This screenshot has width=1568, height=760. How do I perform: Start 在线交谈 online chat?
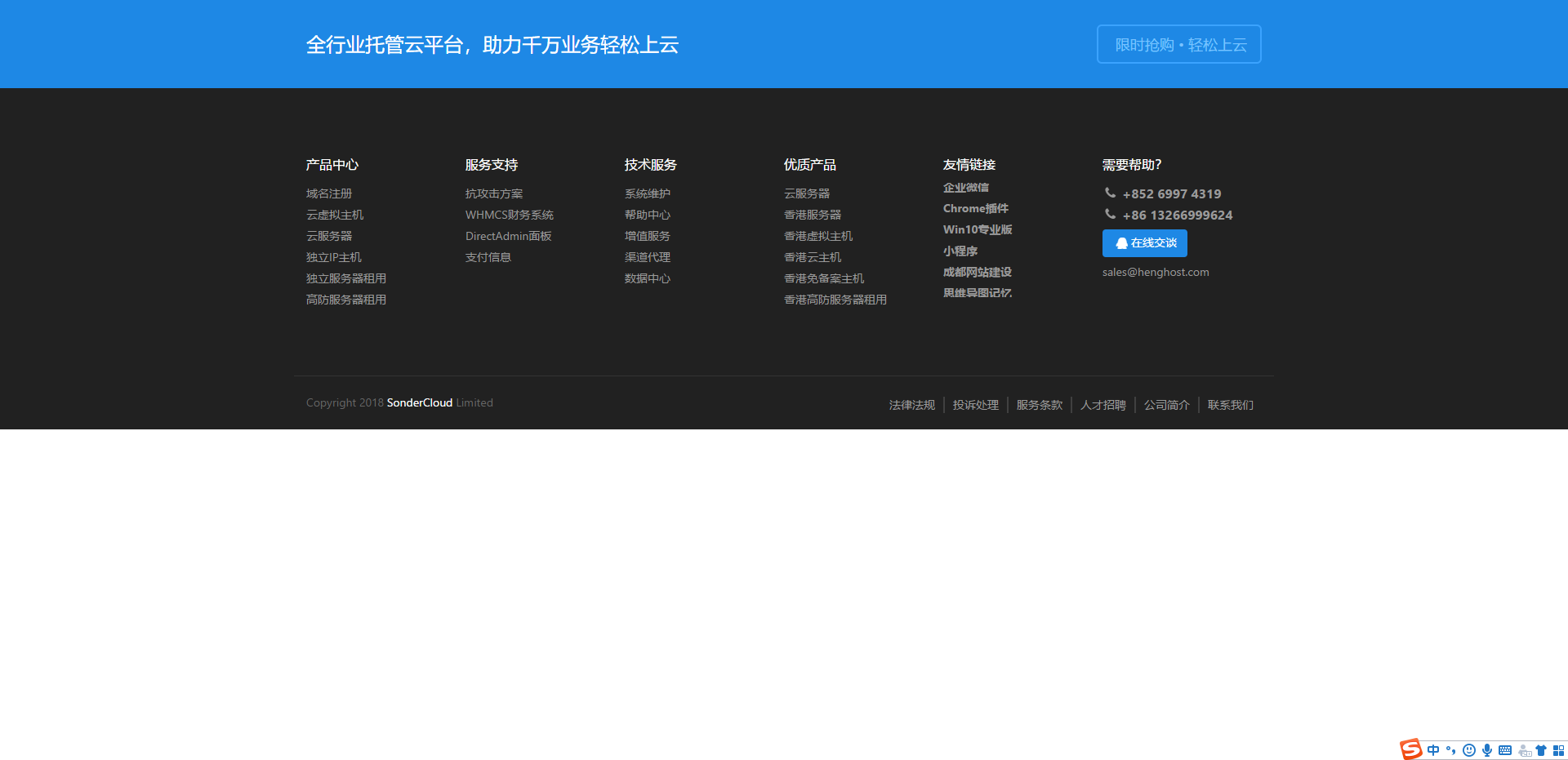point(1145,243)
